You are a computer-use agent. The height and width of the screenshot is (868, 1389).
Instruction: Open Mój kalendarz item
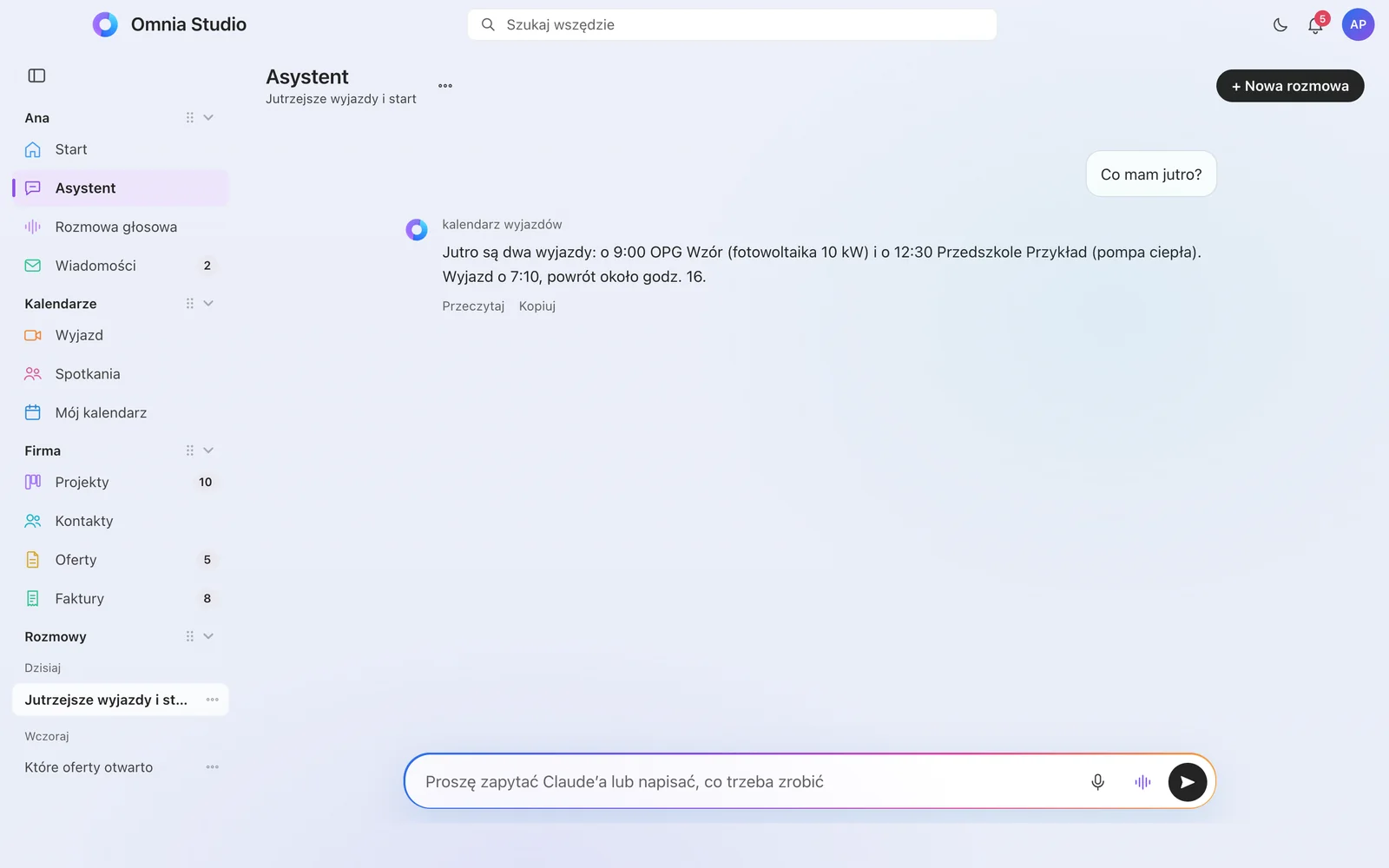tap(121, 413)
